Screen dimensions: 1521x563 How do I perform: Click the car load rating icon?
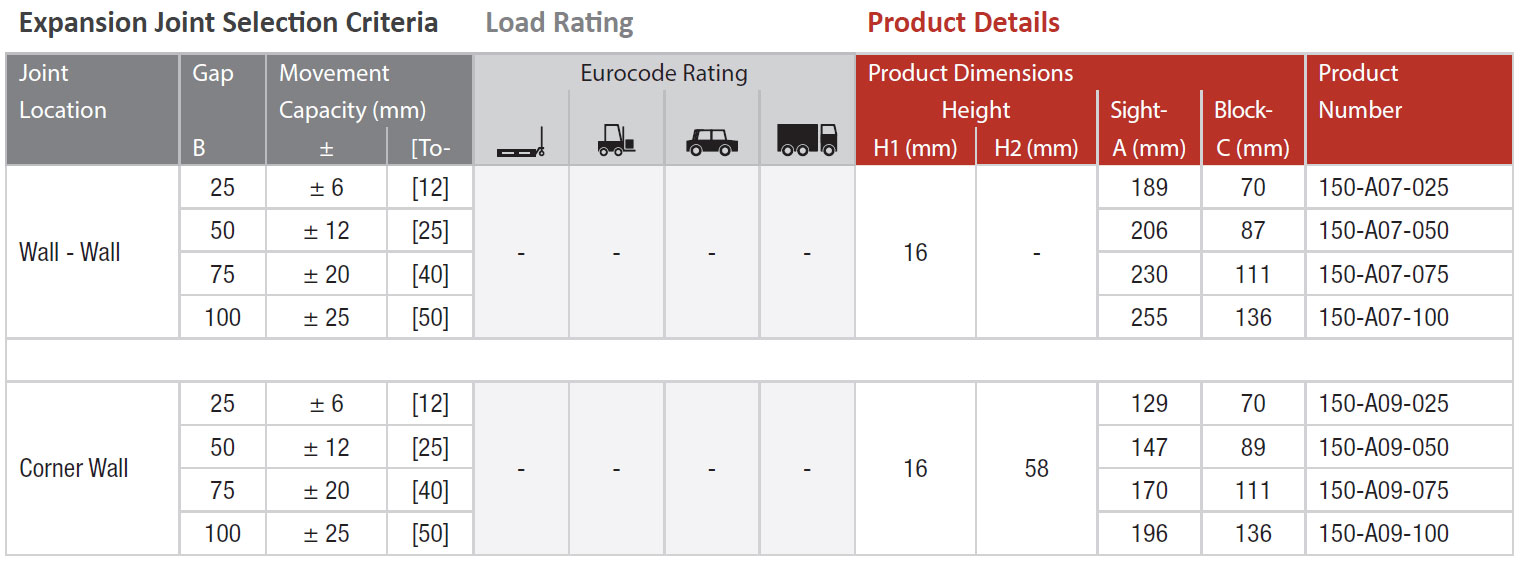click(712, 143)
